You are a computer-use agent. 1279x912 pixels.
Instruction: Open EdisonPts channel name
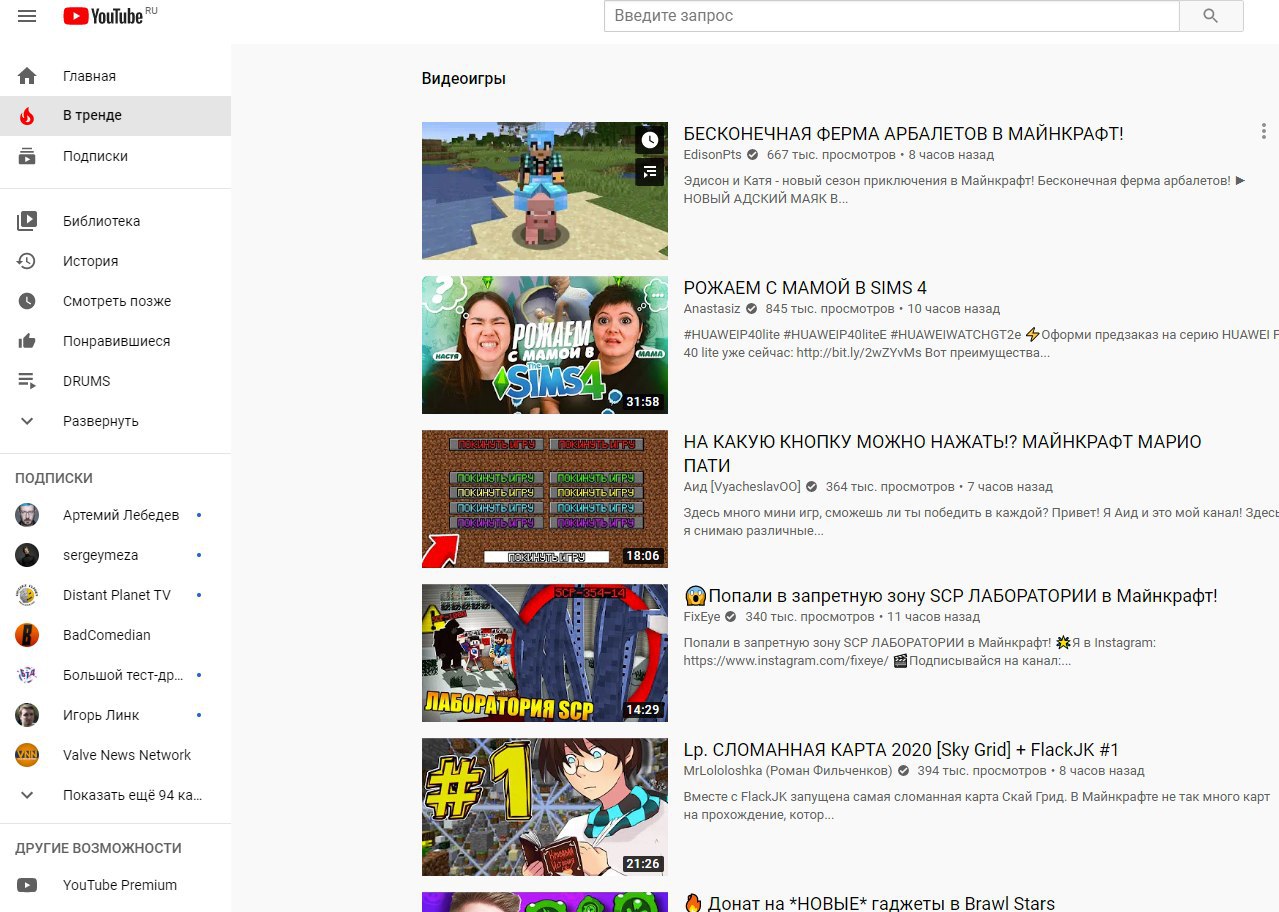click(x=712, y=155)
